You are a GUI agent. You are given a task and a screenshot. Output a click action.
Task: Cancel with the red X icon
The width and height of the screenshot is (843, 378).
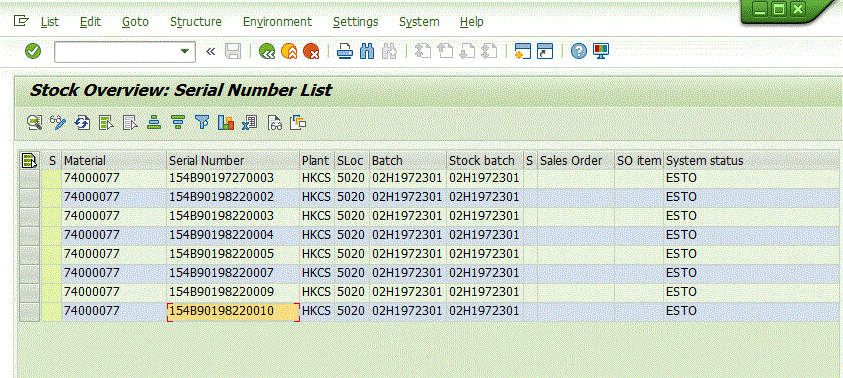tap(311, 51)
